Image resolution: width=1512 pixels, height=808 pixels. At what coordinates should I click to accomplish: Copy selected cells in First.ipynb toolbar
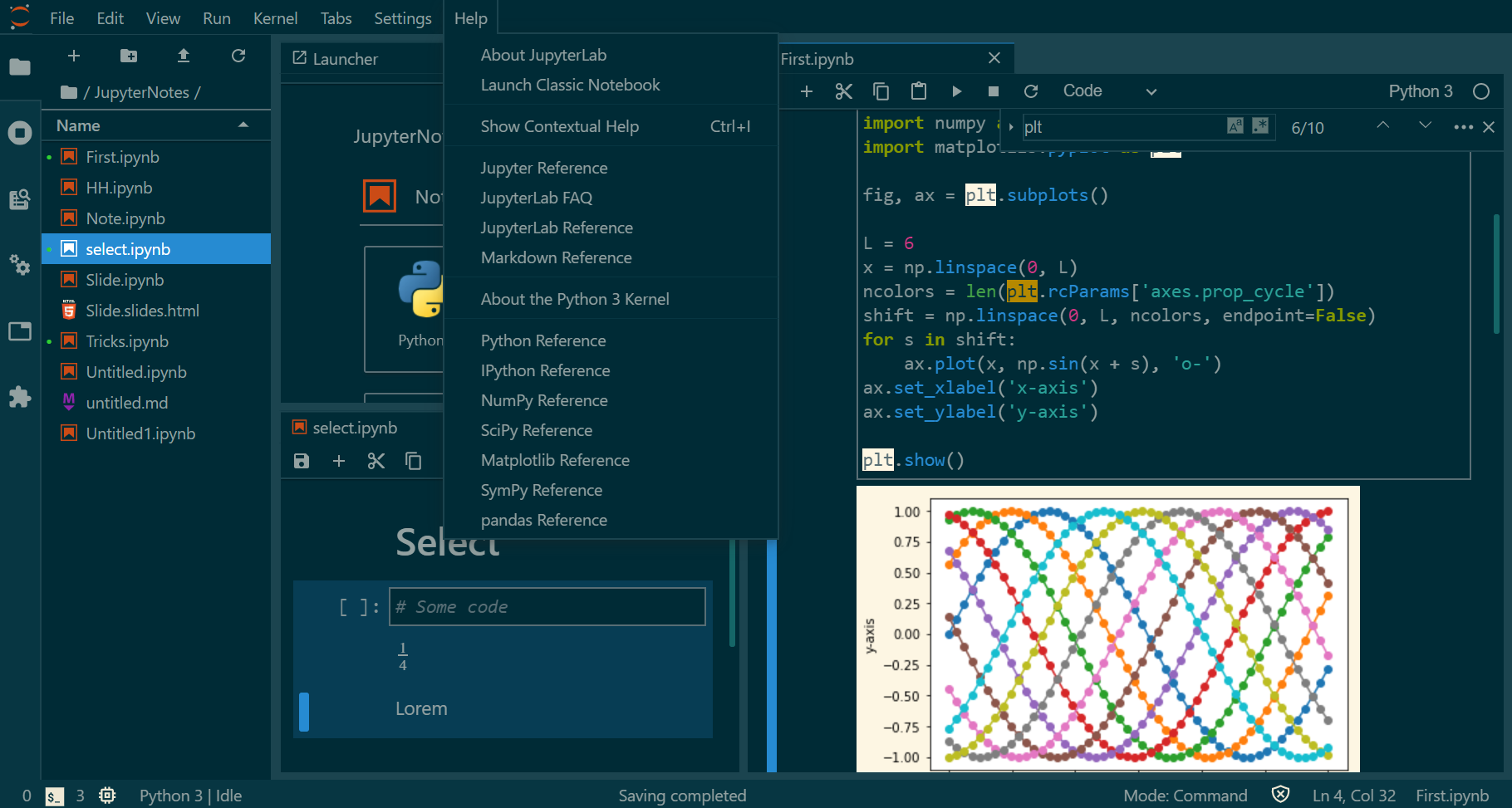[881, 91]
